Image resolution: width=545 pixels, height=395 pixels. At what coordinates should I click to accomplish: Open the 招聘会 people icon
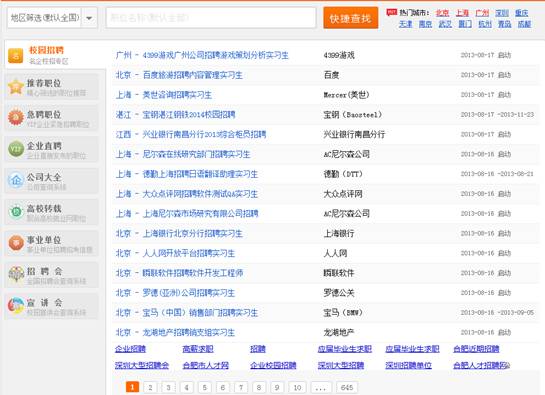(16, 274)
